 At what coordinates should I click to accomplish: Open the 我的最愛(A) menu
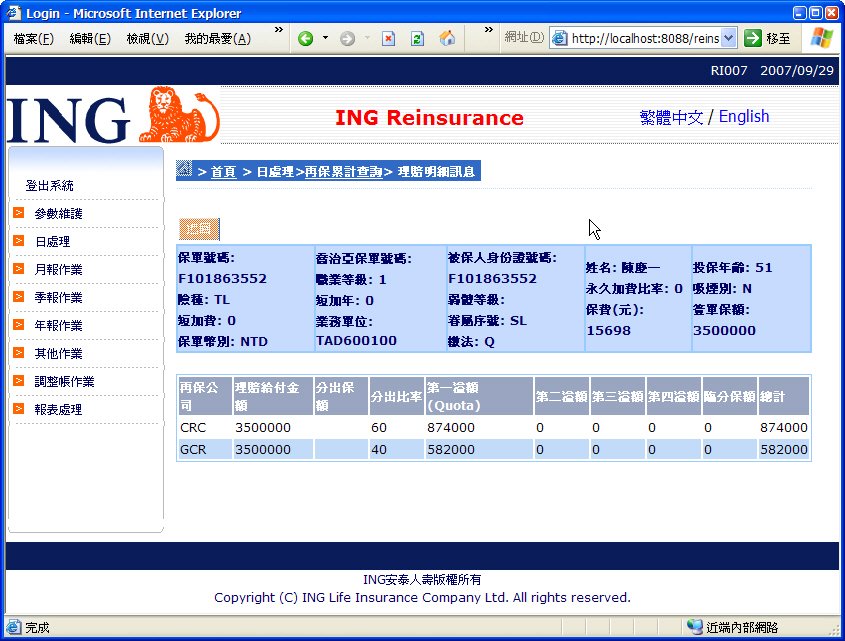[x=218, y=39]
